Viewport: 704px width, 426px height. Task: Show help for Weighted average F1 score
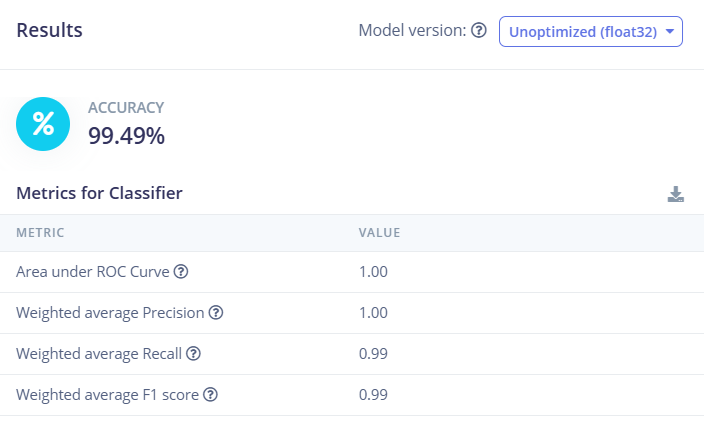point(210,395)
